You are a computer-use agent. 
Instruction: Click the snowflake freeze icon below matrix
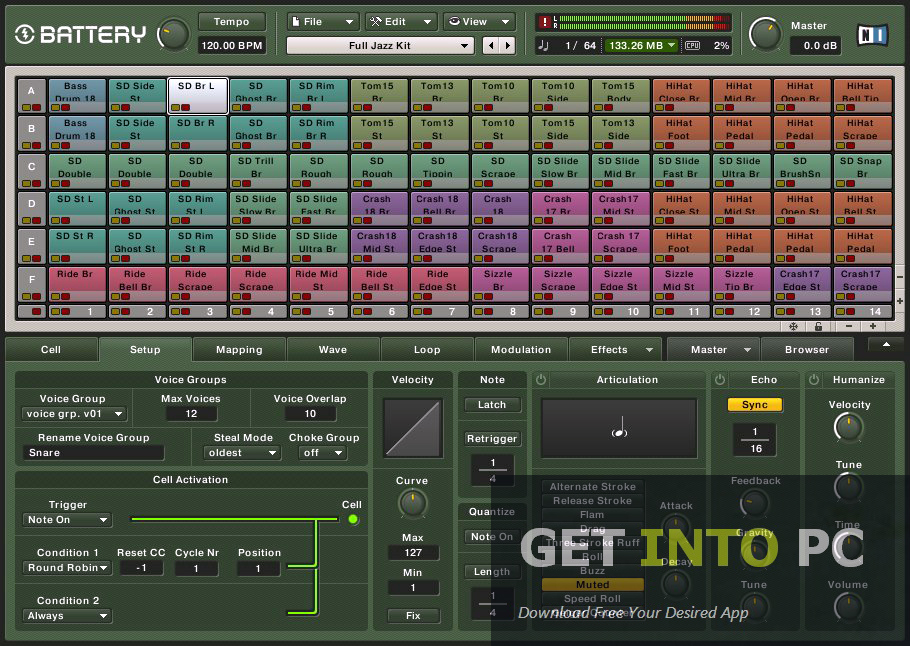pyautogui.click(x=793, y=326)
